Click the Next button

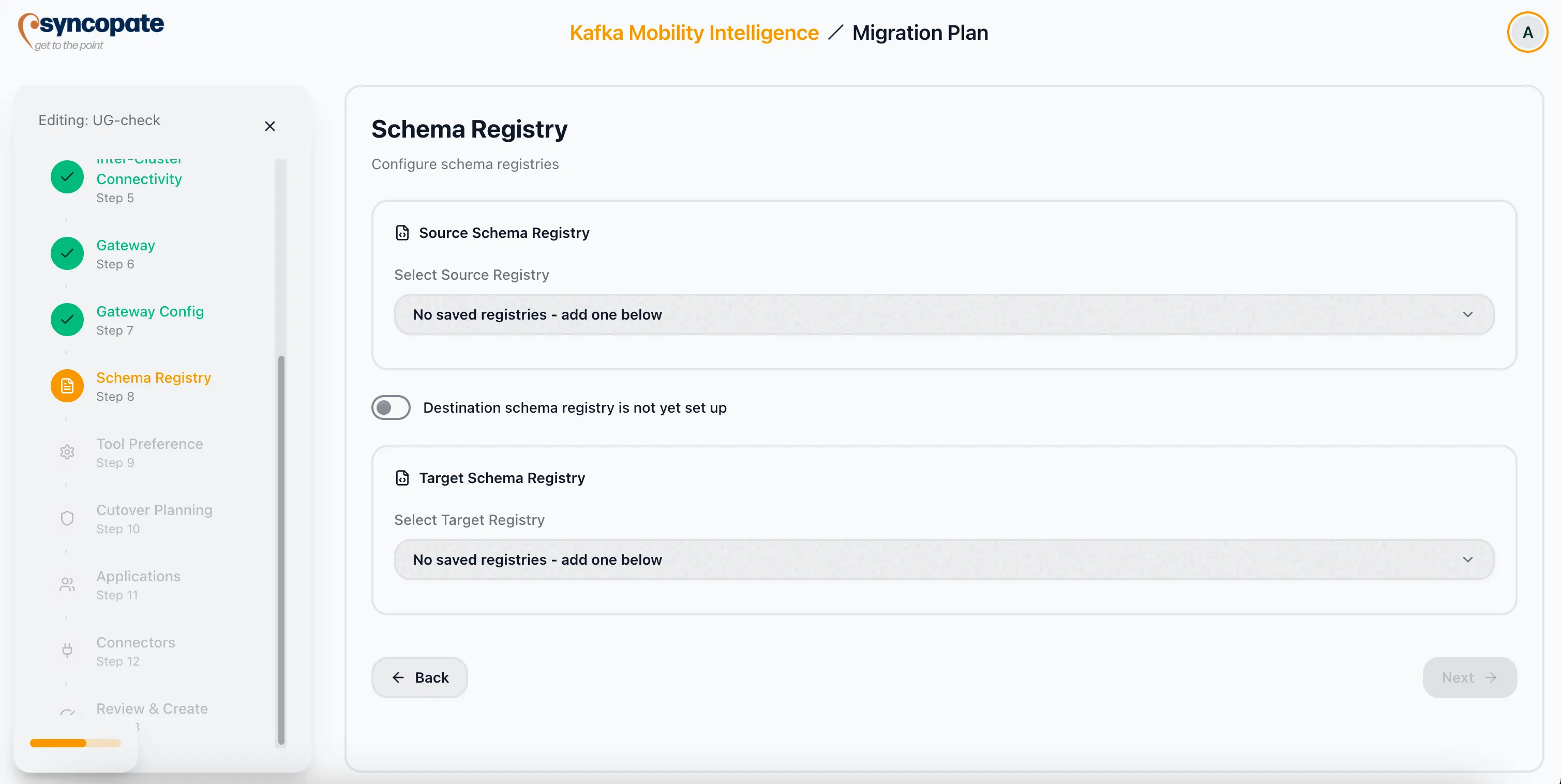pyautogui.click(x=1469, y=677)
